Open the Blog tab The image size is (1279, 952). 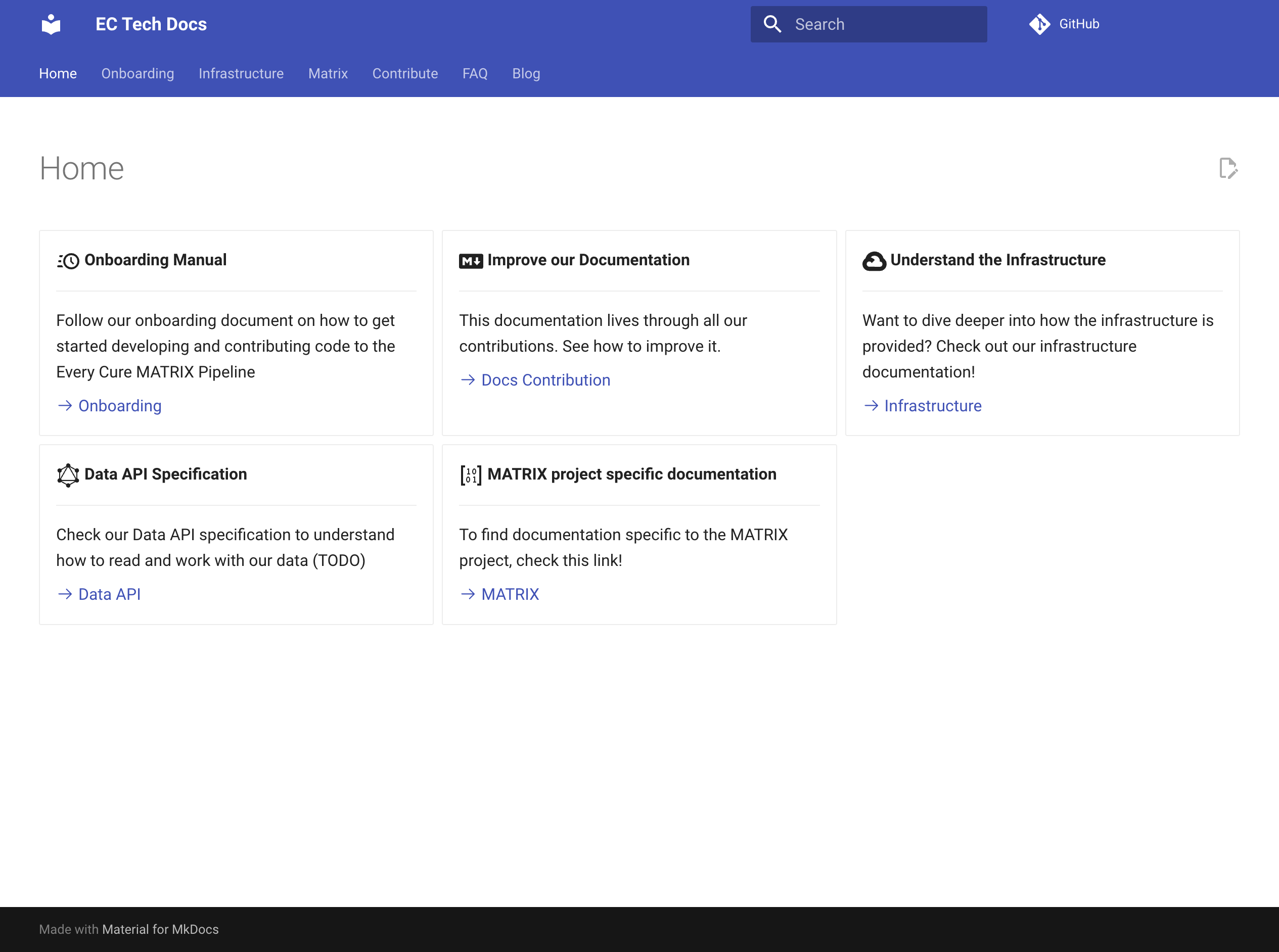pos(526,74)
